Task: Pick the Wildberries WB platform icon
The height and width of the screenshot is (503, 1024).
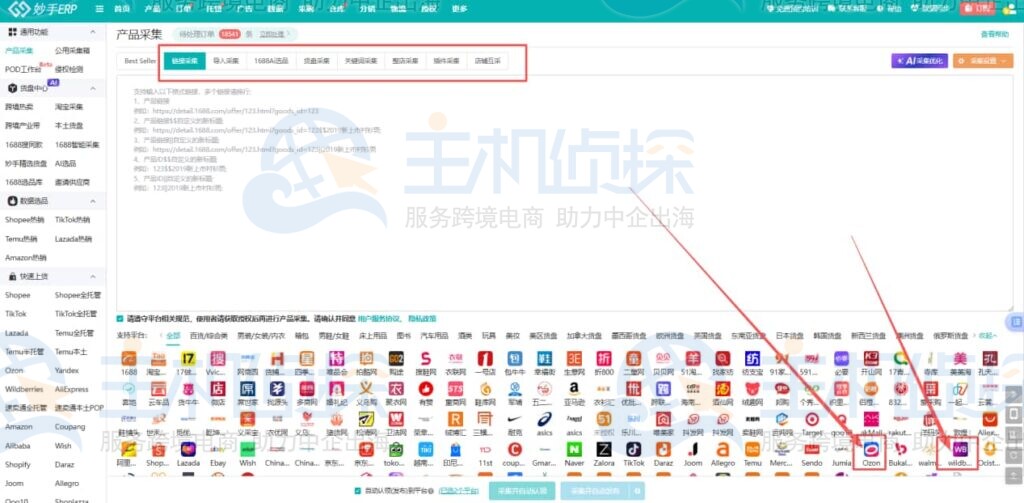Action: pyautogui.click(x=959, y=449)
